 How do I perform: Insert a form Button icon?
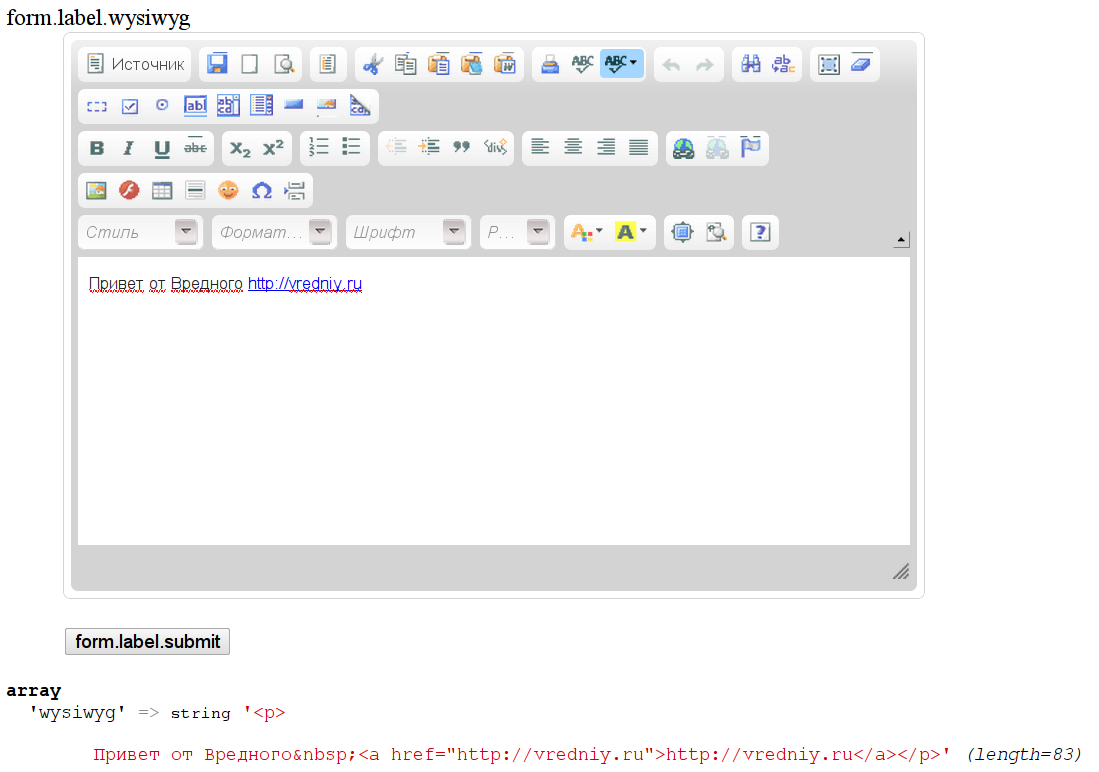pos(294,105)
